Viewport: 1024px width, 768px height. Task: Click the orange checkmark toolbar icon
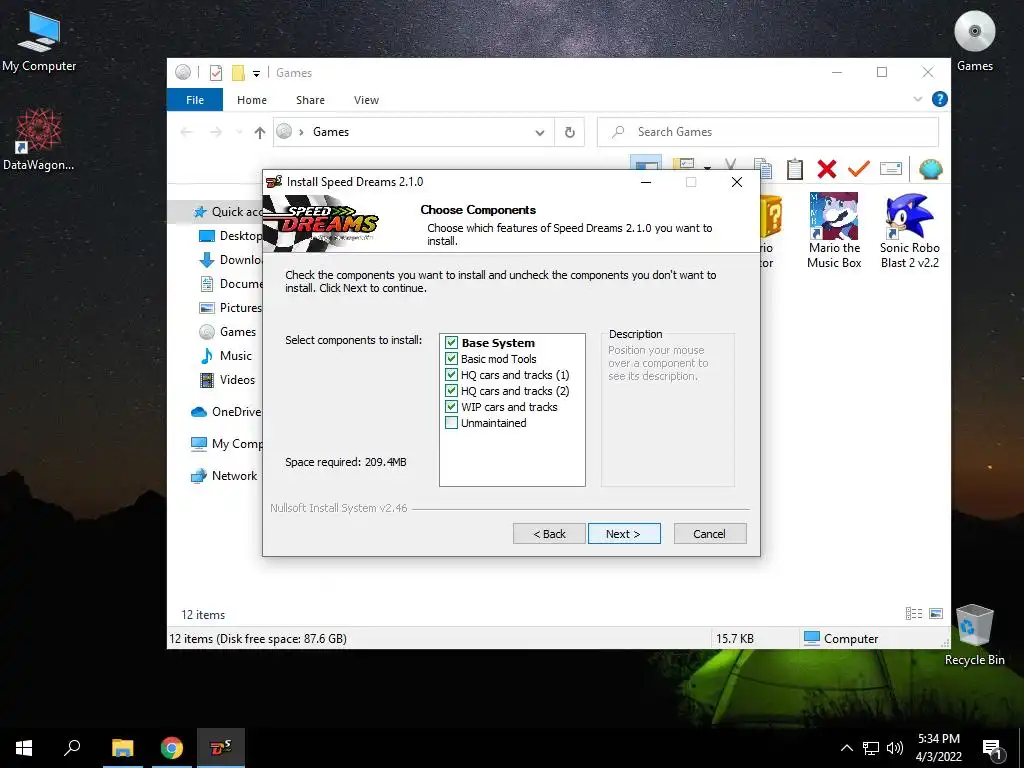click(x=858, y=169)
